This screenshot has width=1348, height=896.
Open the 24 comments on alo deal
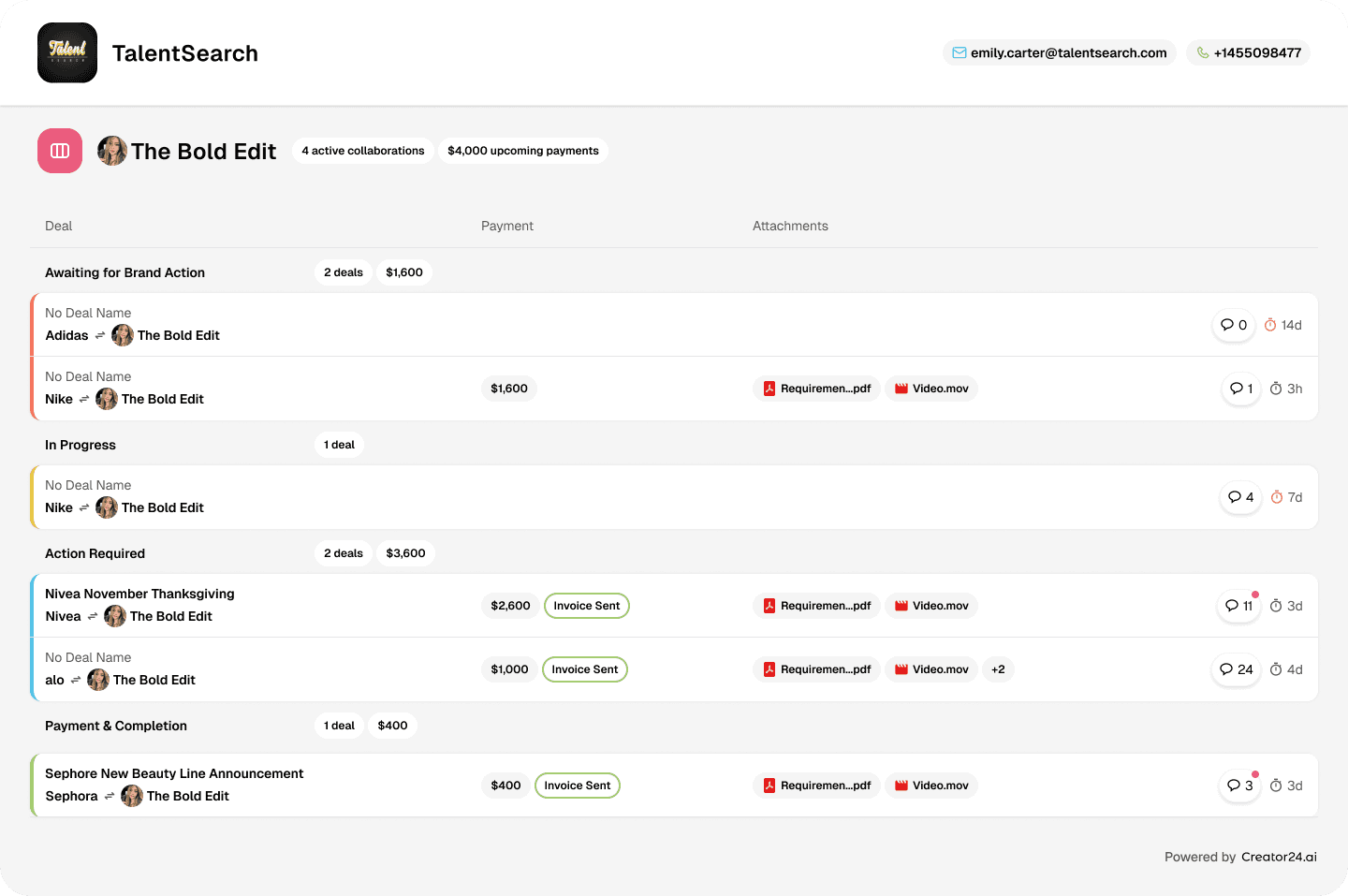(x=1237, y=669)
